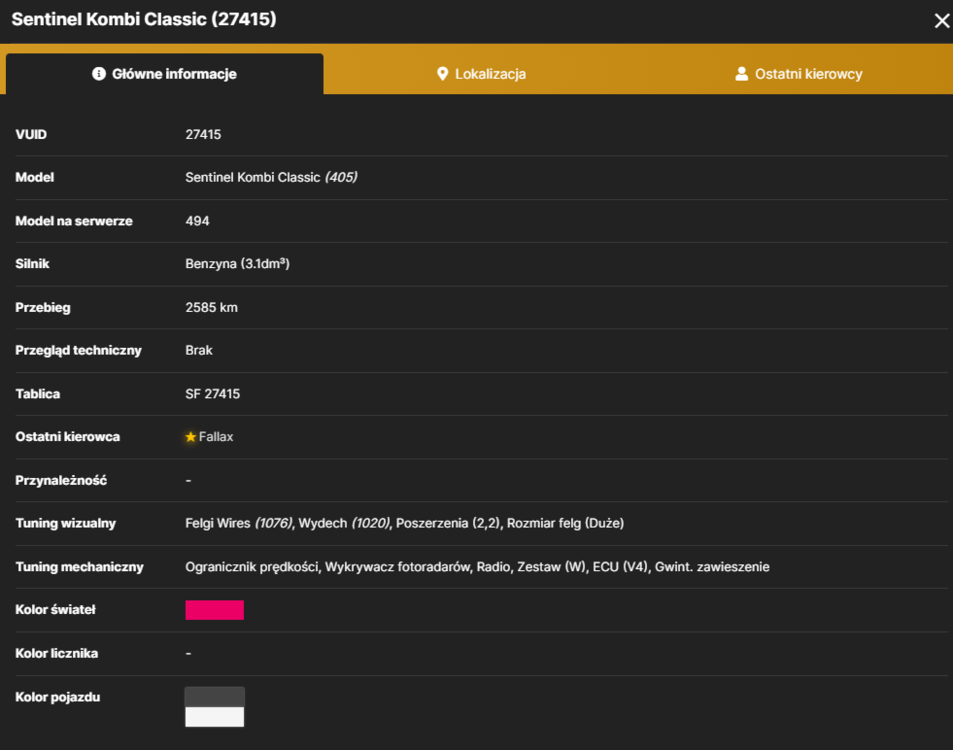Click the Kolor licznika label
Image resolution: width=953 pixels, height=750 pixels.
[57, 653]
